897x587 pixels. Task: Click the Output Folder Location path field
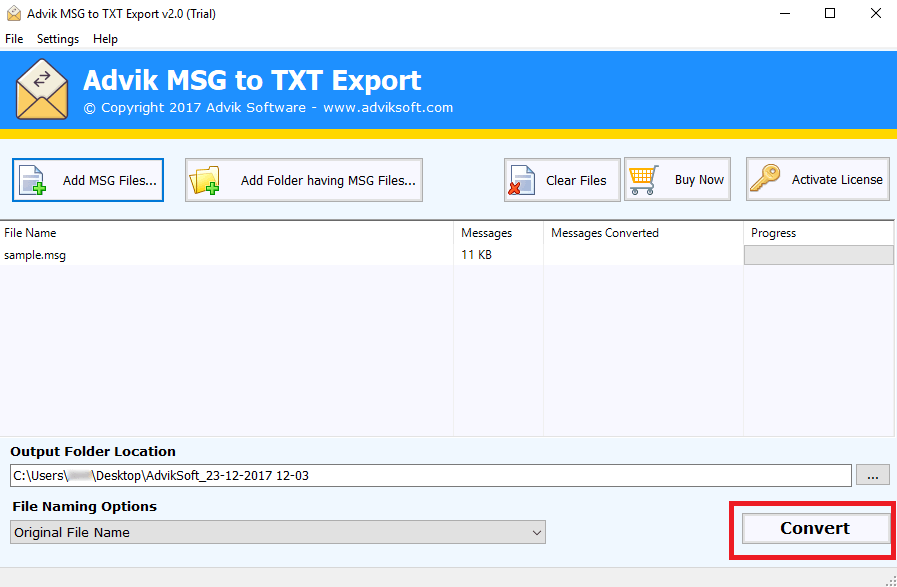coord(431,475)
